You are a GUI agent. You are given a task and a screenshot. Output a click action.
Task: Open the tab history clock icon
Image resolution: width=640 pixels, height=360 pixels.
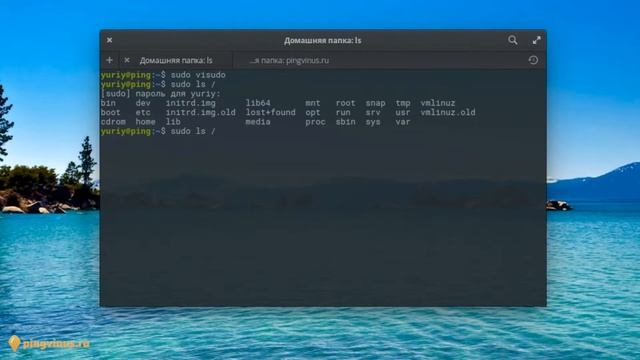coord(533,60)
